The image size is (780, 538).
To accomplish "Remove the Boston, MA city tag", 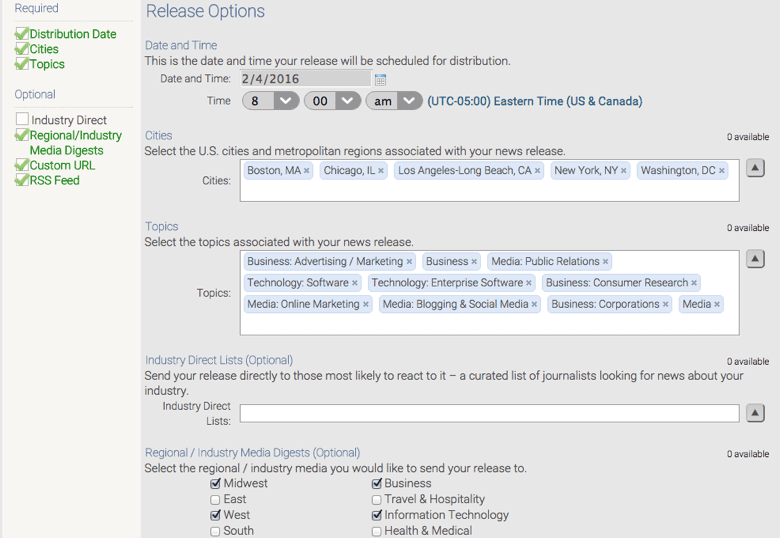I will [307, 171].
